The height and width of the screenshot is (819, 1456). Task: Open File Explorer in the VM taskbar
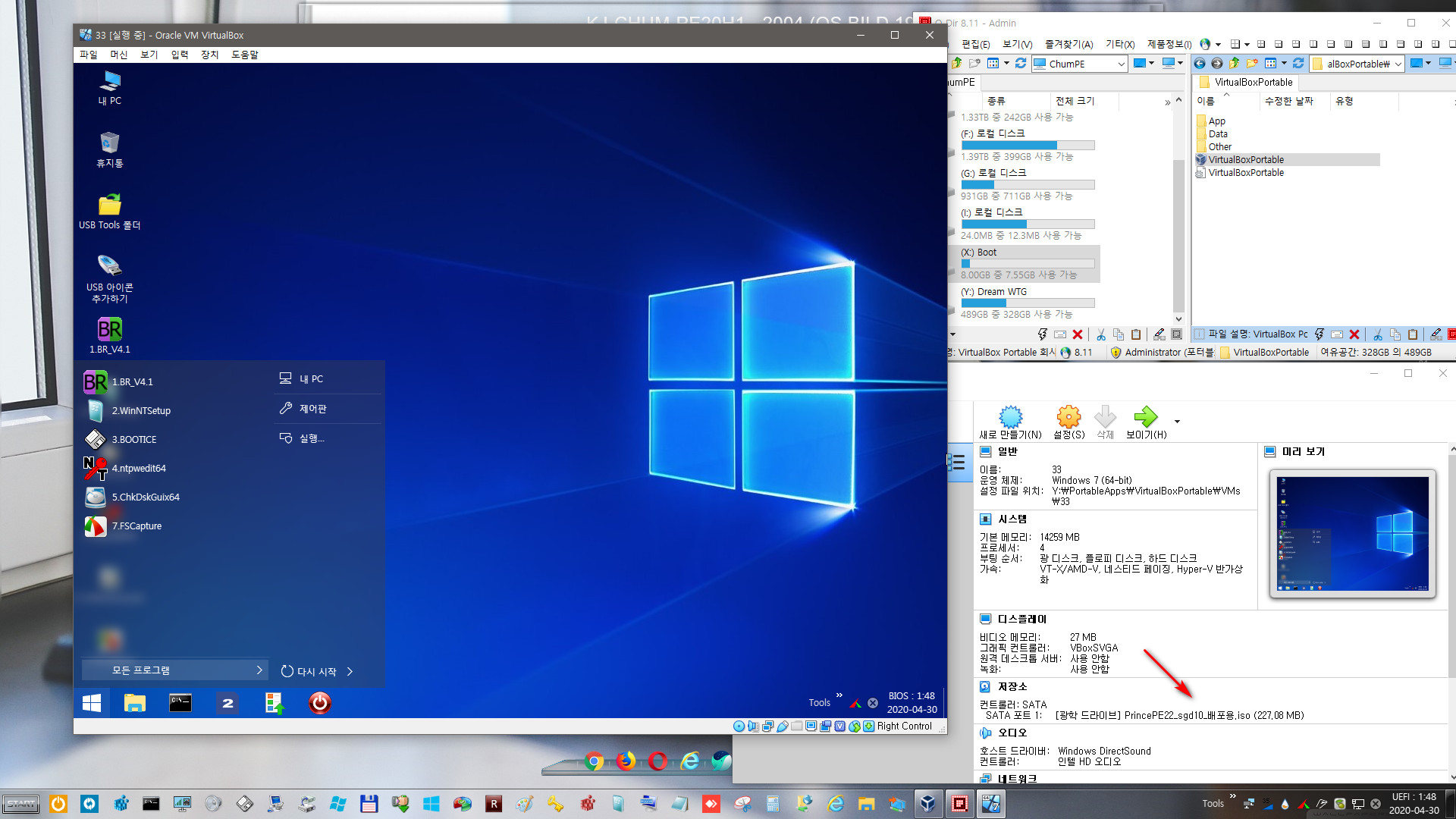[135, 703]
